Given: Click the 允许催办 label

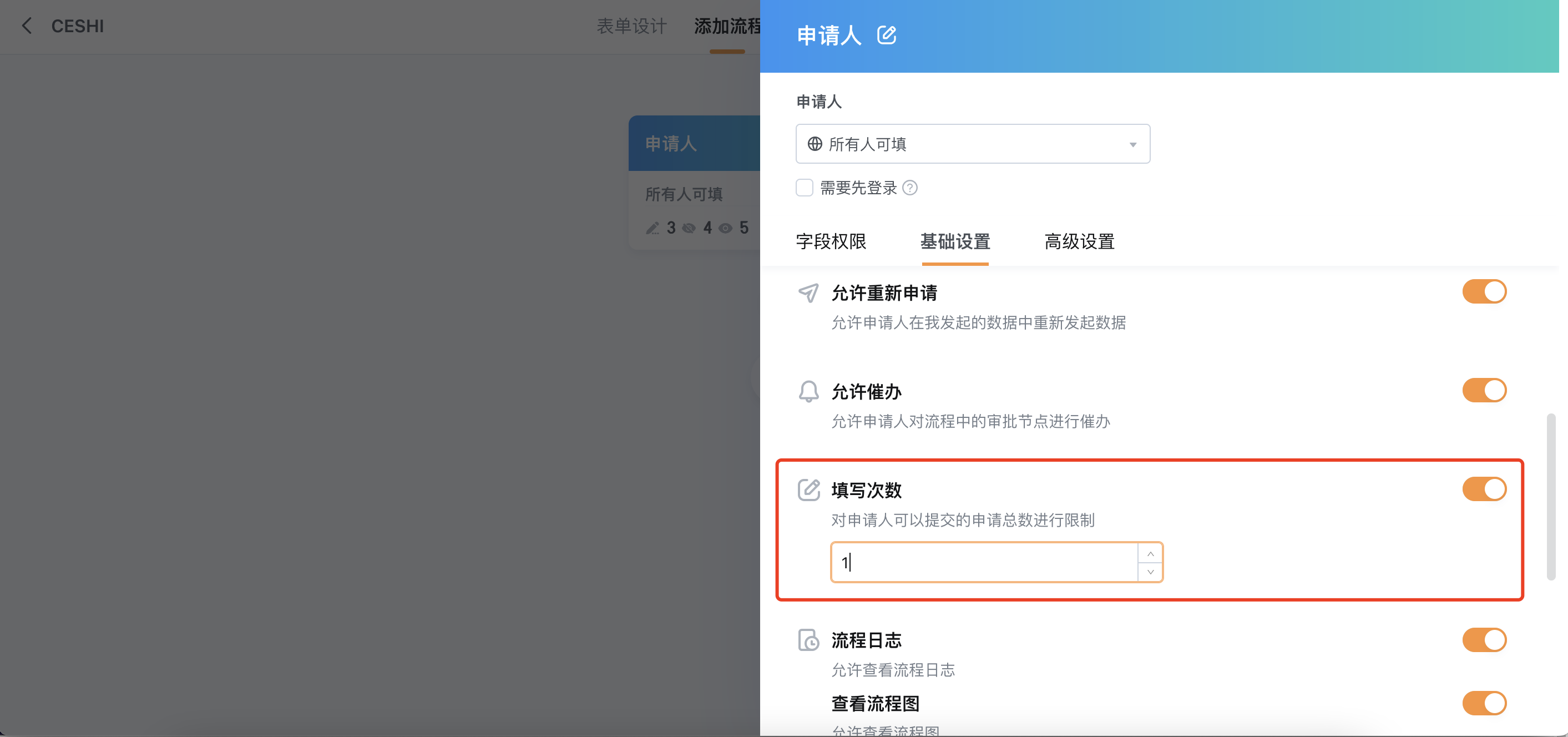Looking at the screenshot, I should click(x=866, y=391).
